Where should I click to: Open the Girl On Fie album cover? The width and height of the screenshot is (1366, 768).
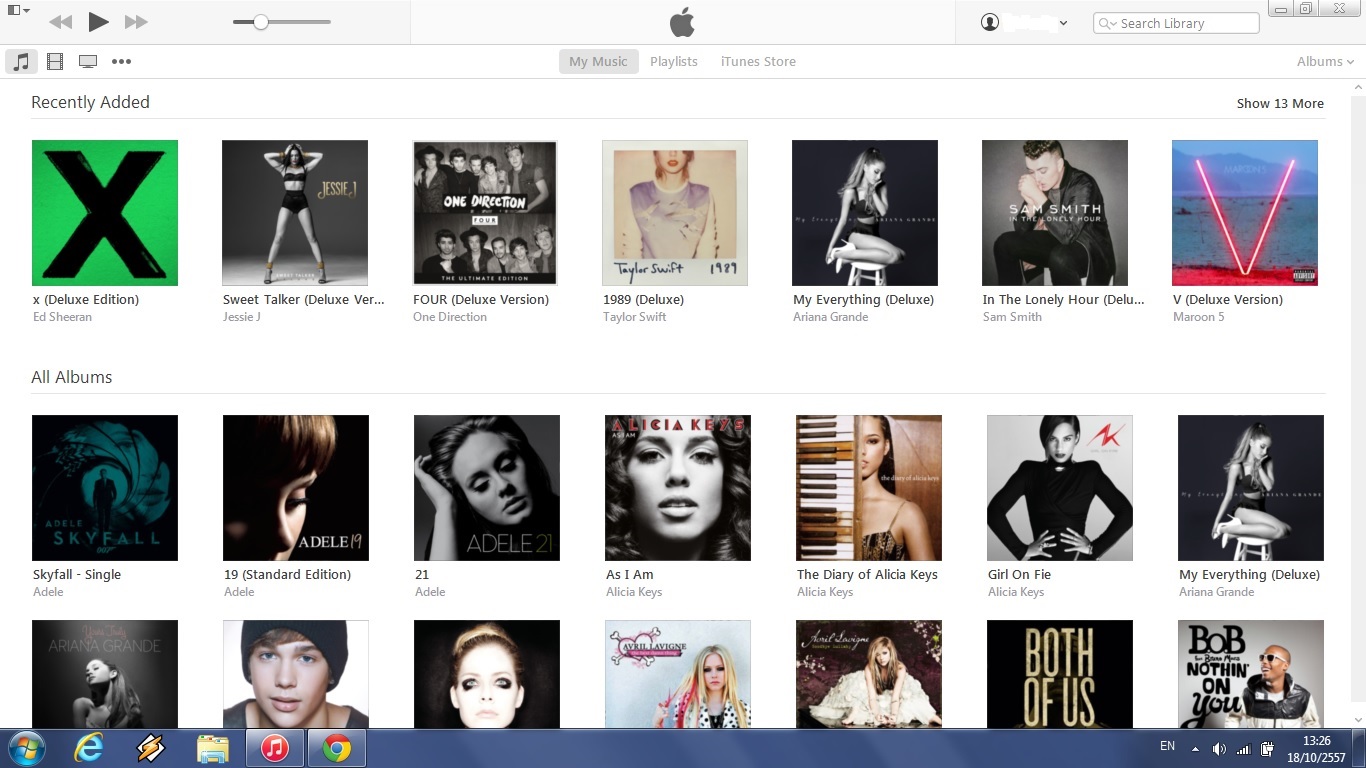pos(1060,488)
